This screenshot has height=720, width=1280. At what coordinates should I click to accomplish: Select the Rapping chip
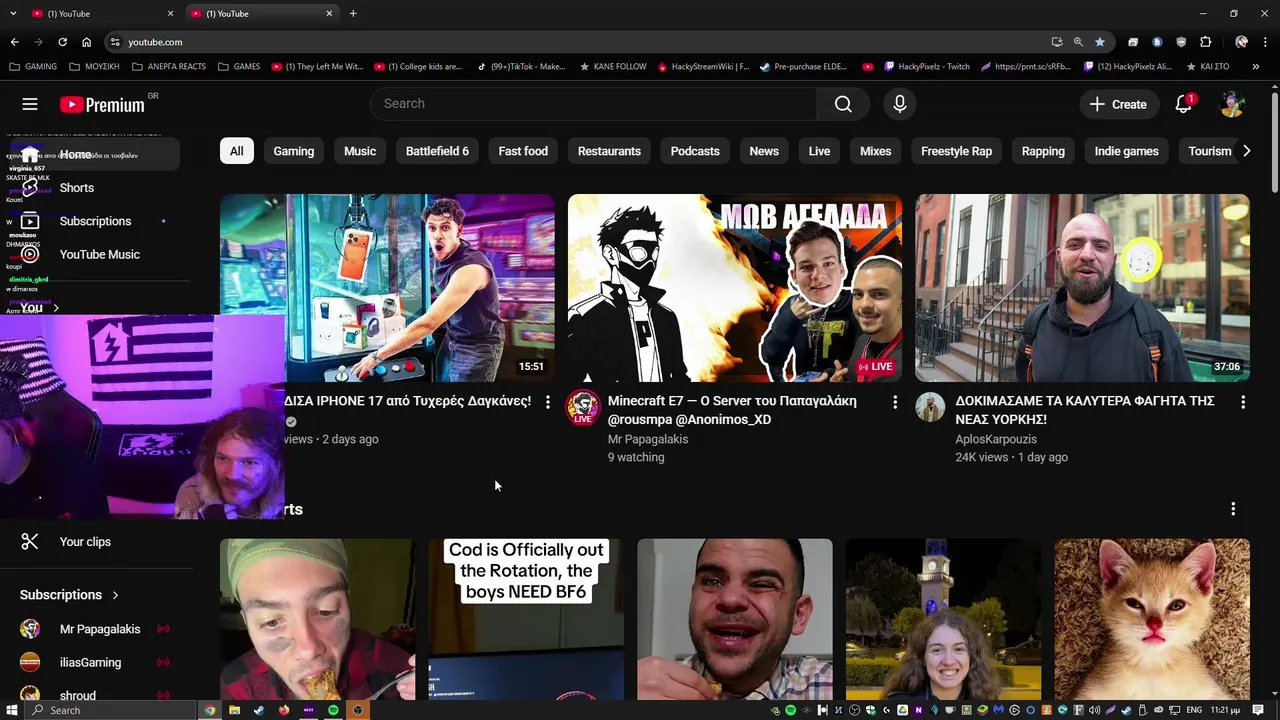coord(1043,151)
